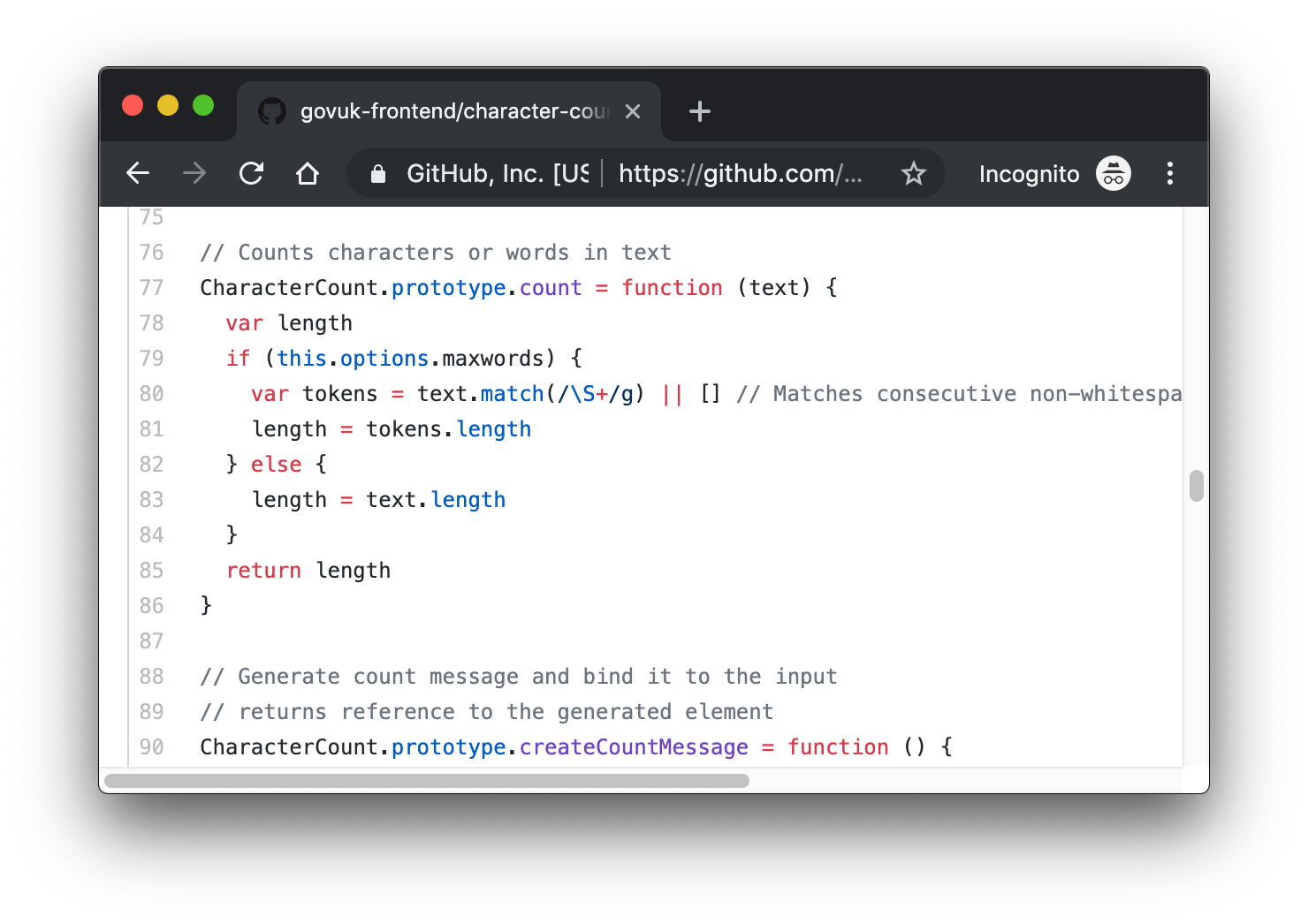This screenshot has height=924, width=1308.
Task: Click the Incognito mode icon
Action: click(1114, 173)
